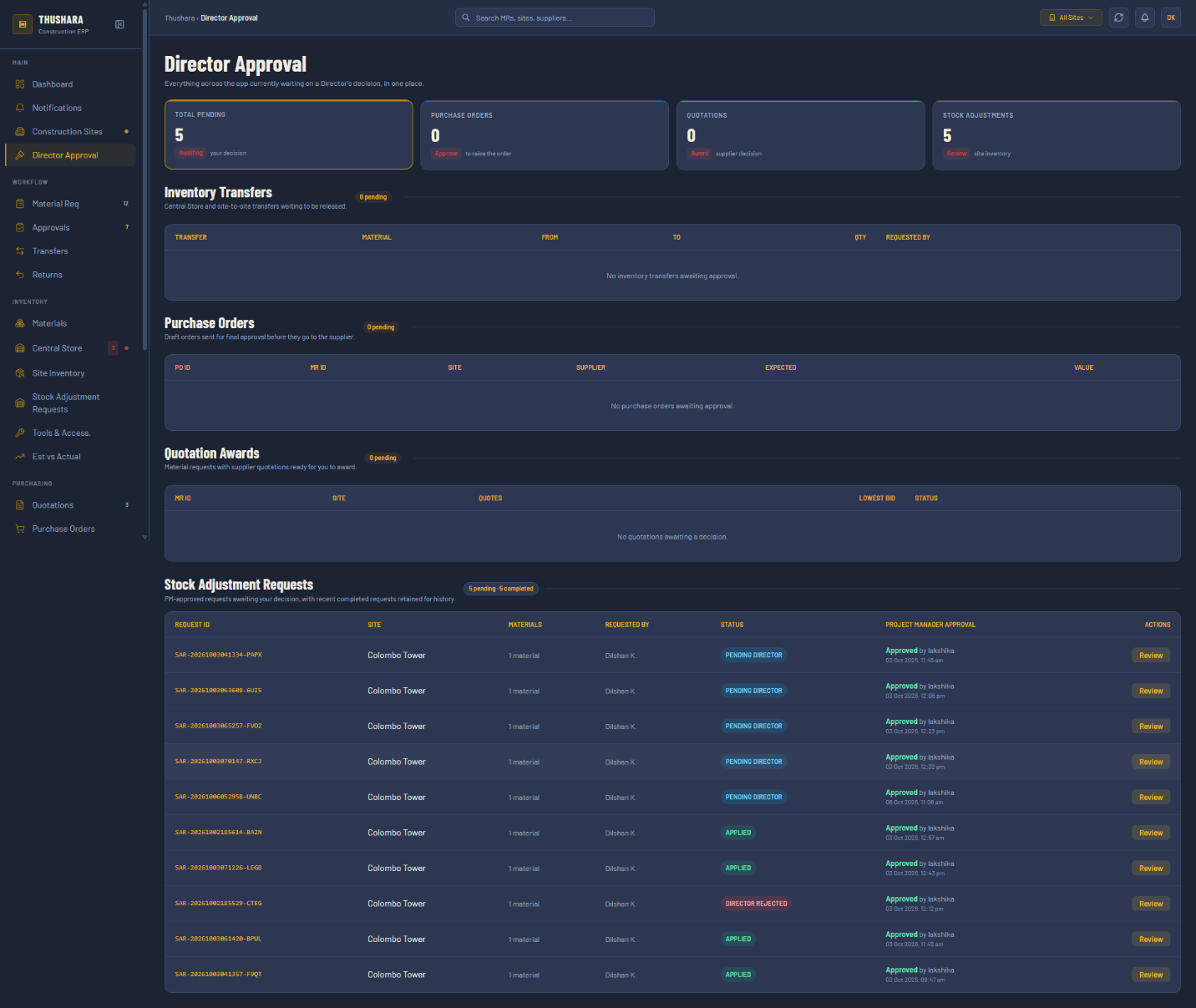
Task: Open the All Sites dropdown
Action: [x=1071, y=18]
